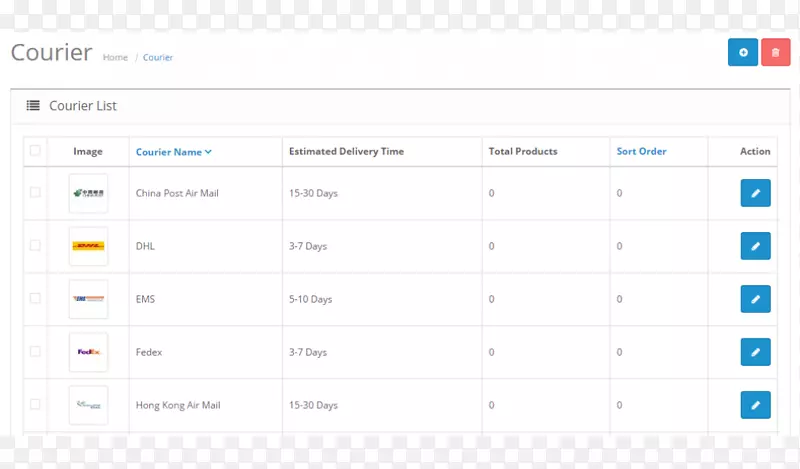
Task: Tick the checkbox for the Fedex row
Action: click(x=35, y=352)
